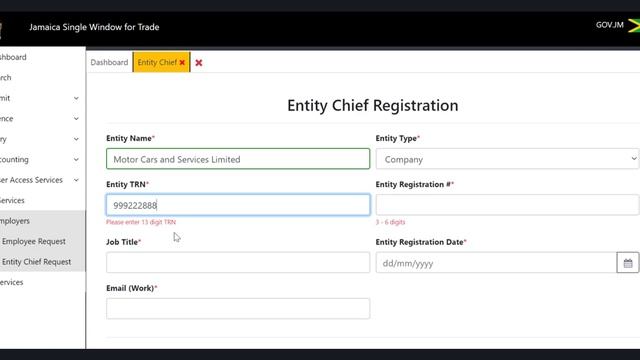Open the Search item in sidebar
The image size is (640, 360).
coord(6,78)
